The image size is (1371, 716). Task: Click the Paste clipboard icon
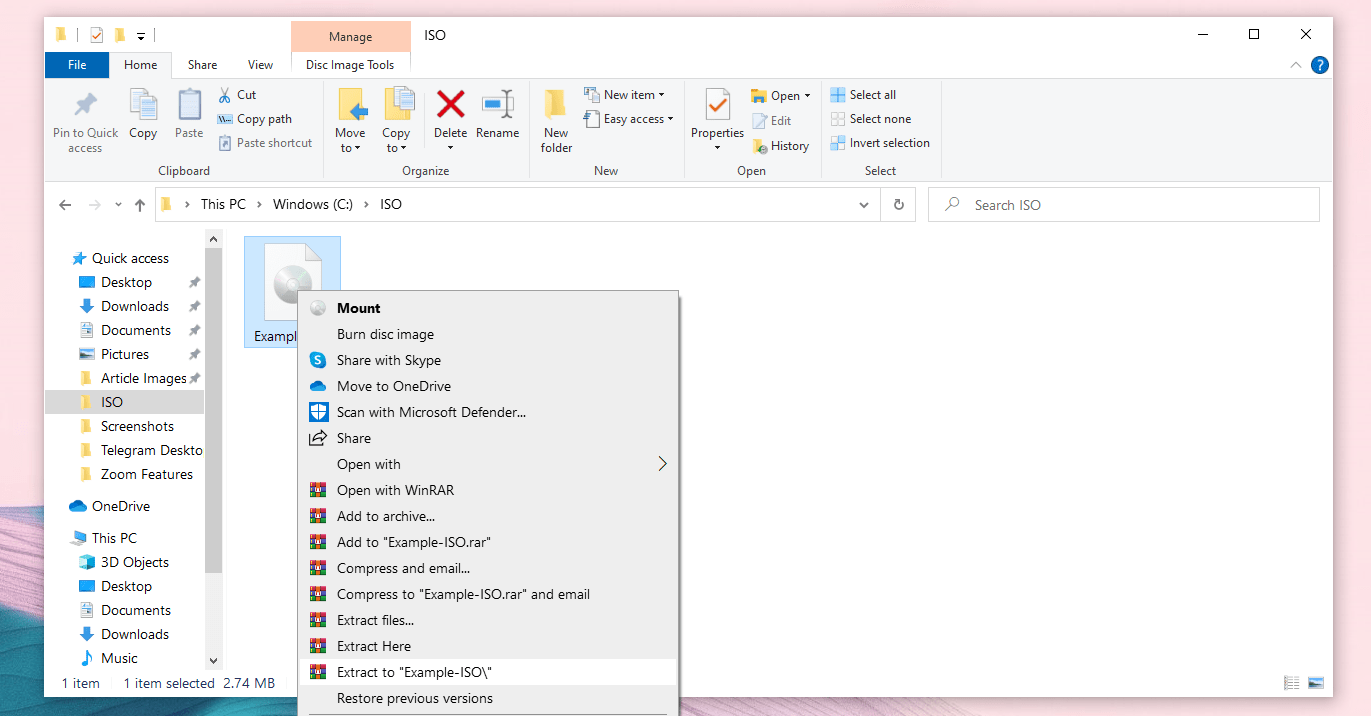(x=189, y=105)
